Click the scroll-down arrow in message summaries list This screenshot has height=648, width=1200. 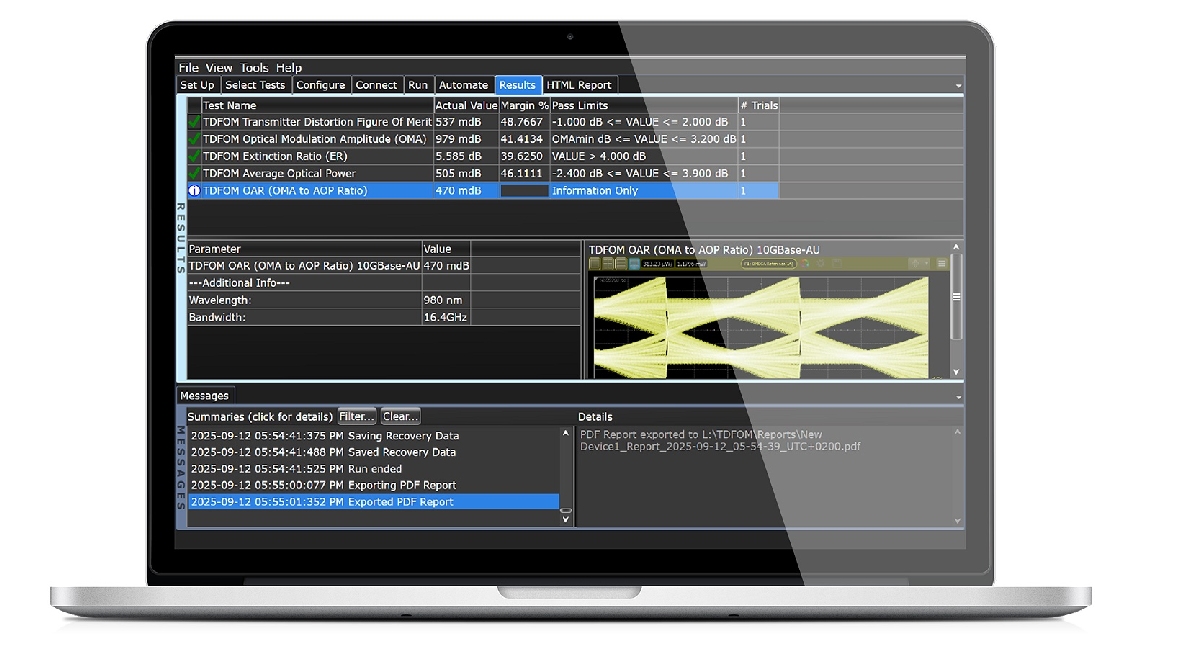[x=566, y=518]
